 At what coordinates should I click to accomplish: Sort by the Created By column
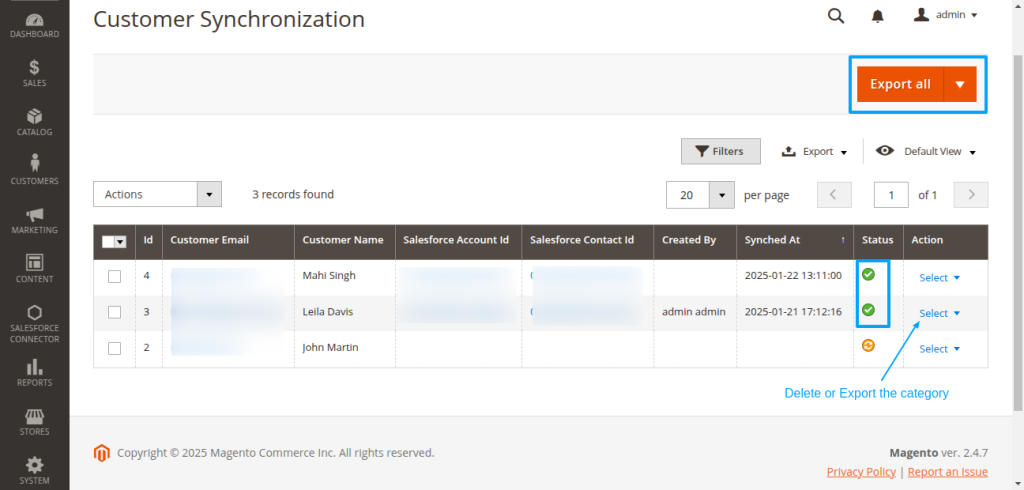coord(696,240)
